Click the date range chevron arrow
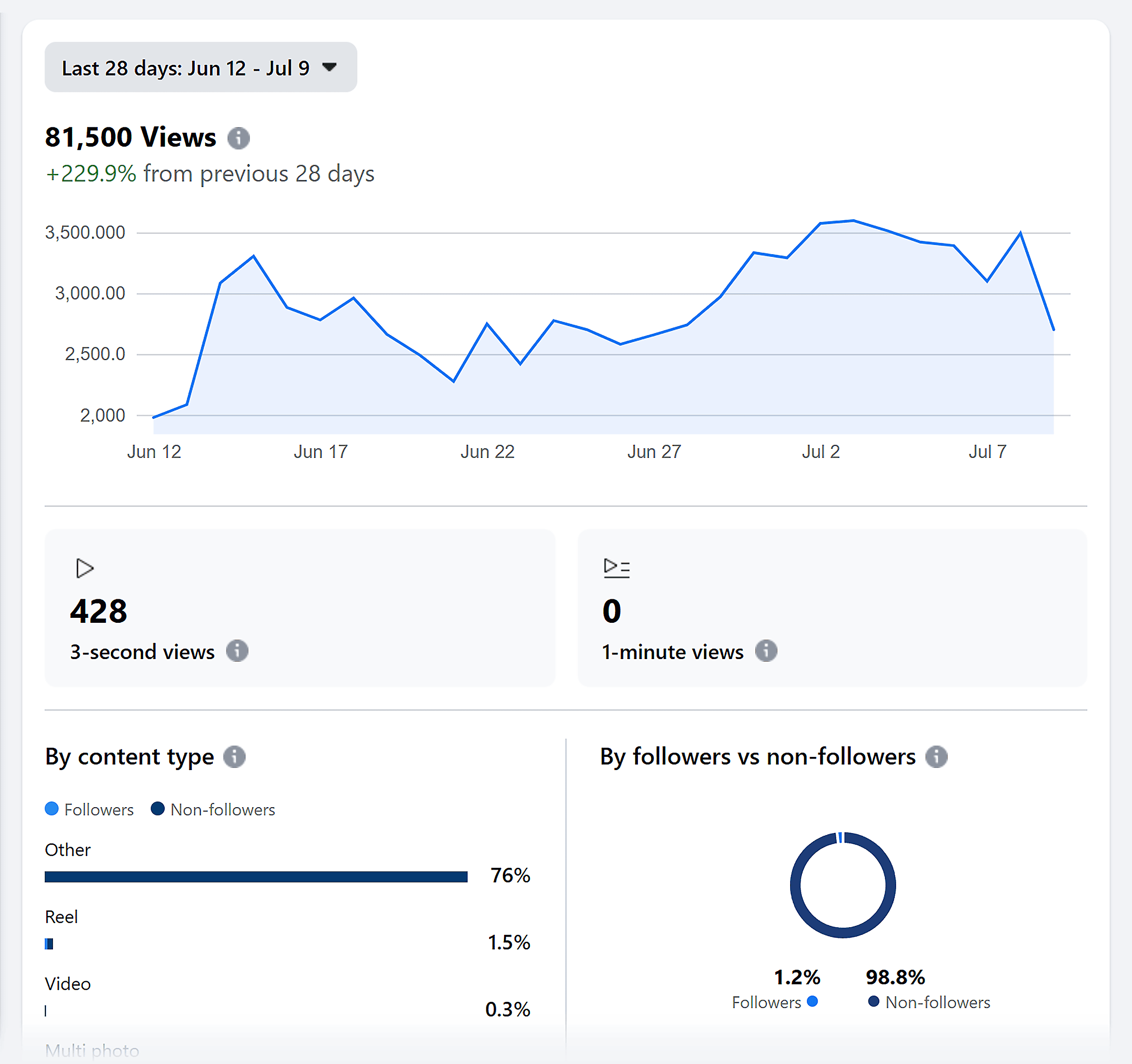Image resolution: width=1132 pixels, height=1064 pixels. pos(330,67)
